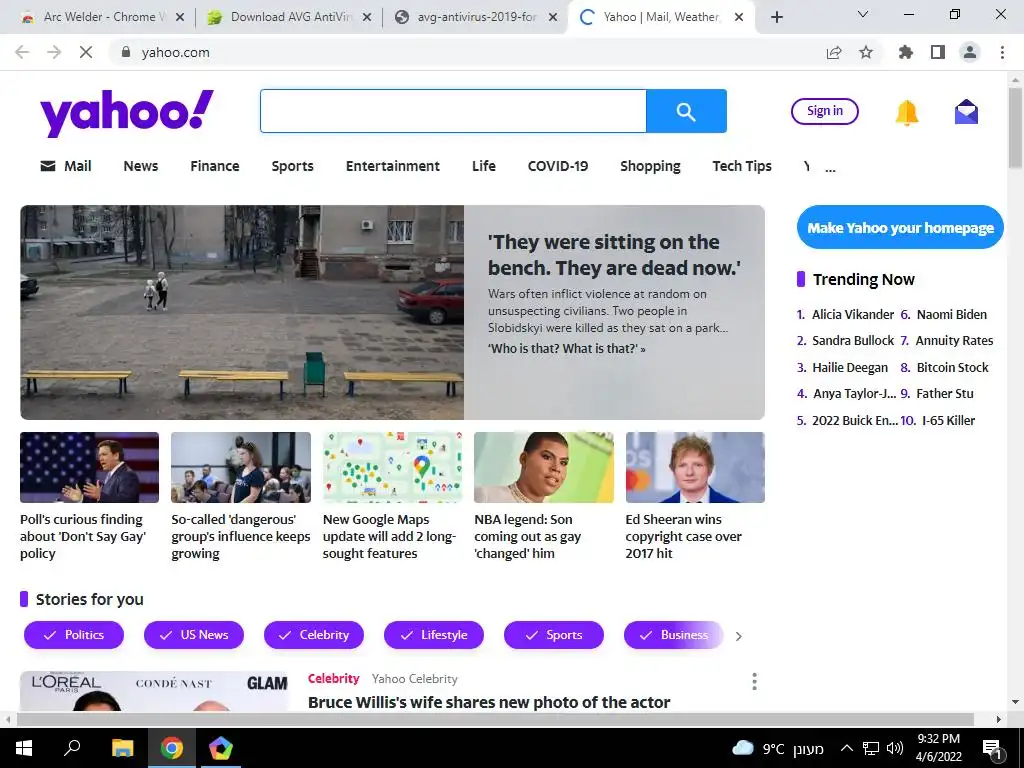This screenshot has width=1024, height=768.
Task: Open the park benches lead story image
Action: coord(242,312)
